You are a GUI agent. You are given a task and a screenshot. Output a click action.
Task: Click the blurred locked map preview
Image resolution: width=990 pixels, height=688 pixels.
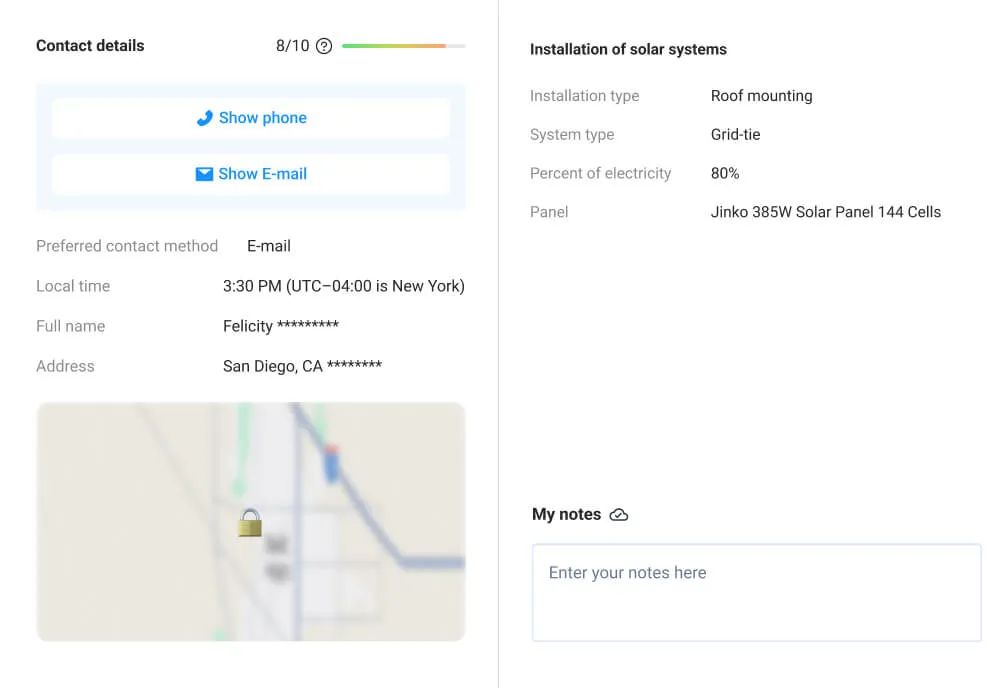[150, 560]
